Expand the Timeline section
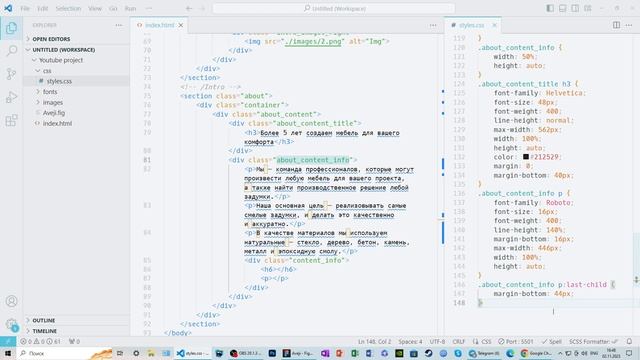Image resolution: width=640 pixels, height=360 pixels. pyautogui.click(x=76, y=331)
